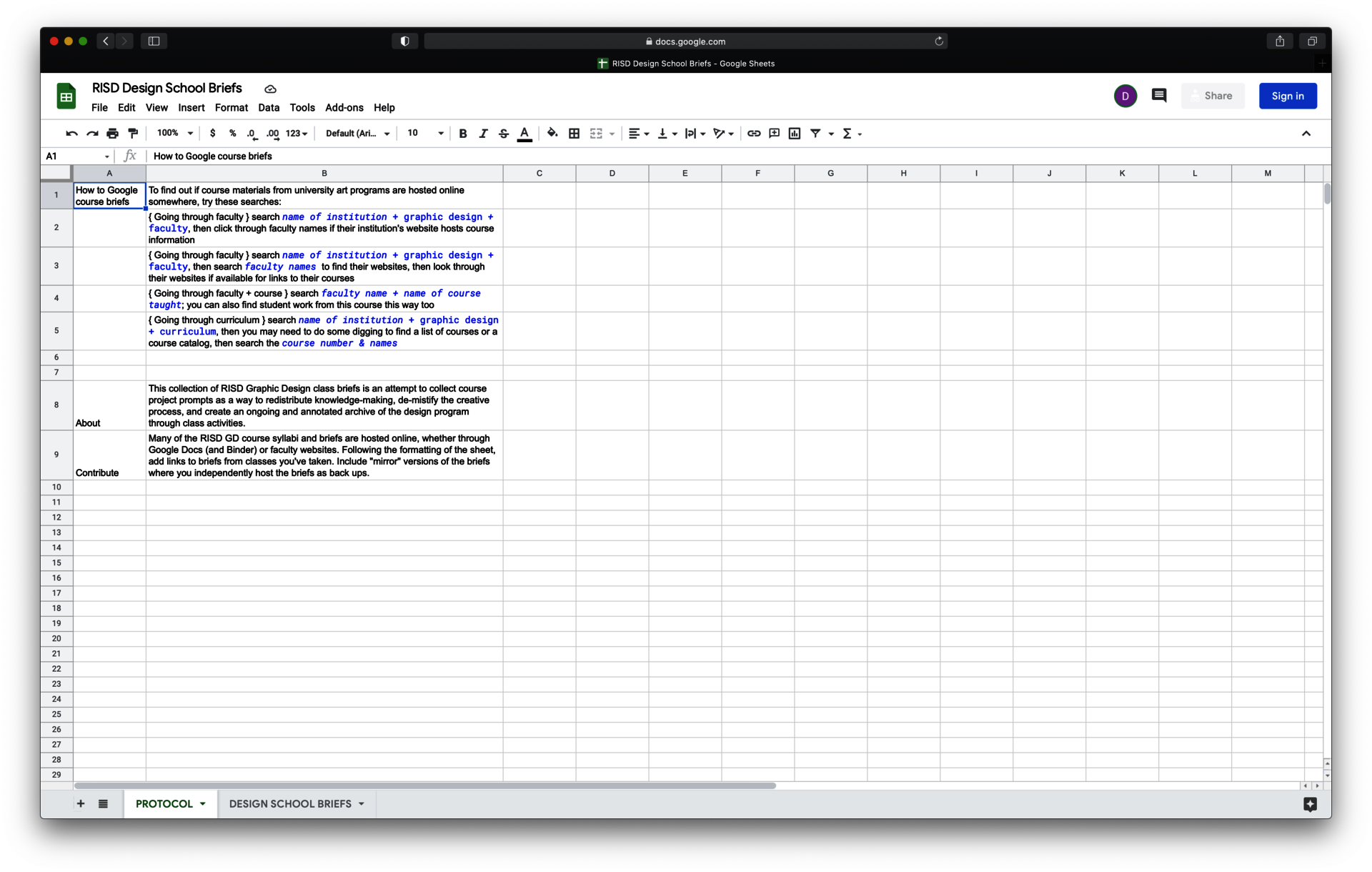The width and height of the screenshot is (1372, 872).
Task: Open the filter views dropdown arrow
Action: point(831,134)
